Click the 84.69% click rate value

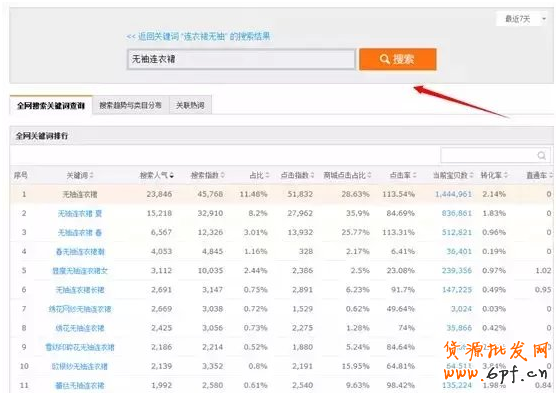click(x=401, y=214)
